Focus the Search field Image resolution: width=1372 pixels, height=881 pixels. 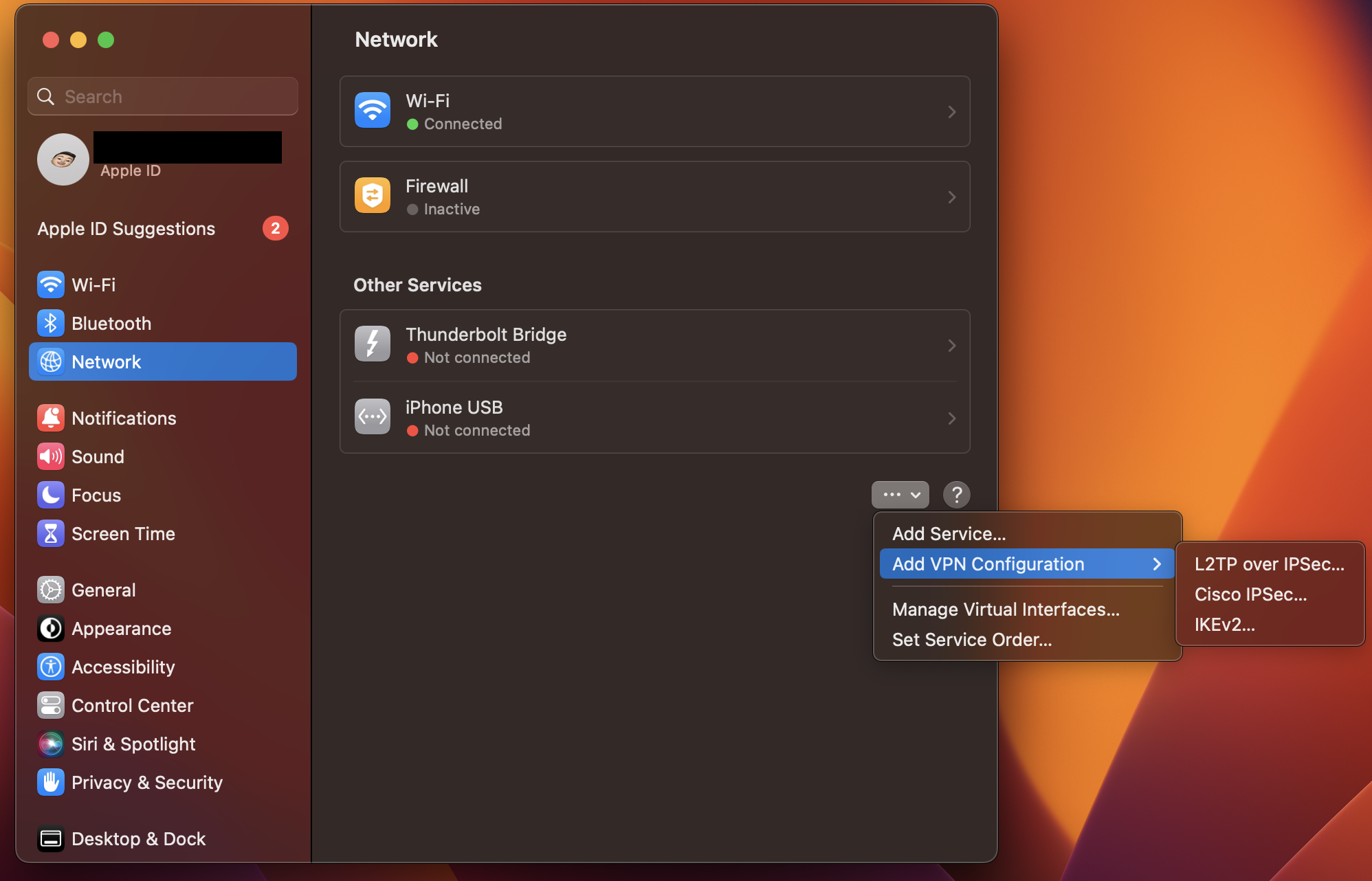pos(163,96)
